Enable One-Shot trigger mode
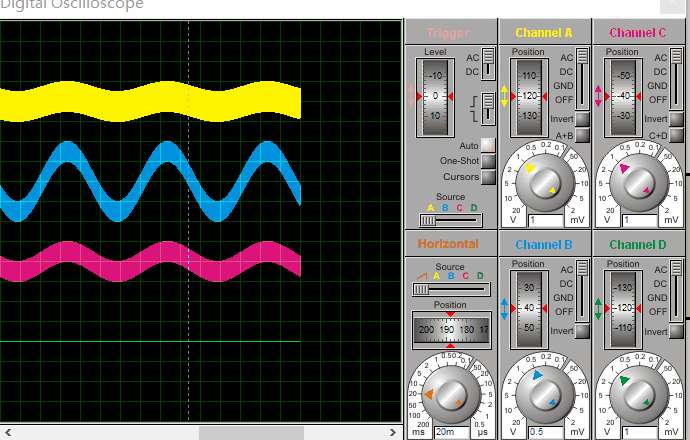 click(x=488, y=161)
